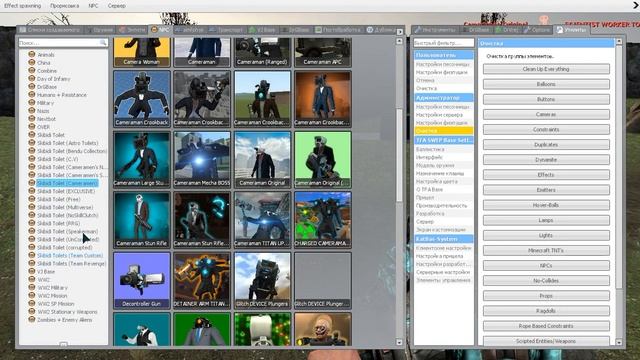Click the search magnifier icon
The width and height of the screenshot is (640, 360).
point(103,42)
